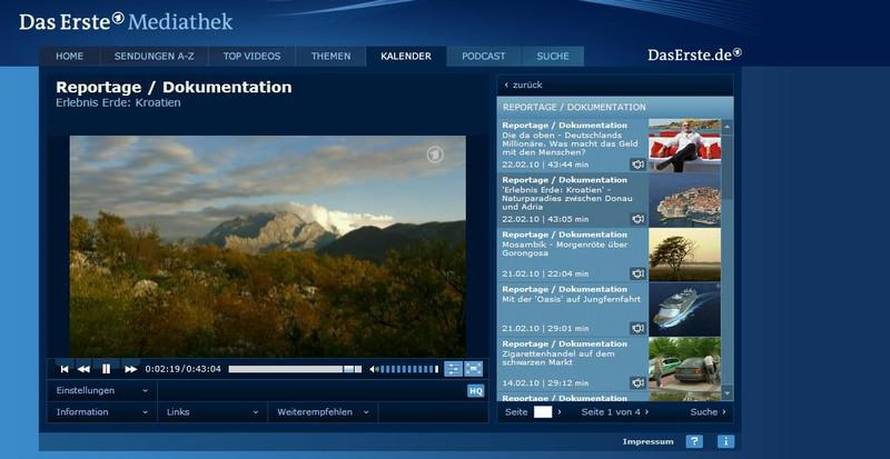Open the PODCAST tab
Image resolution: width=890 pixels, height=459 pixels.
483,56
